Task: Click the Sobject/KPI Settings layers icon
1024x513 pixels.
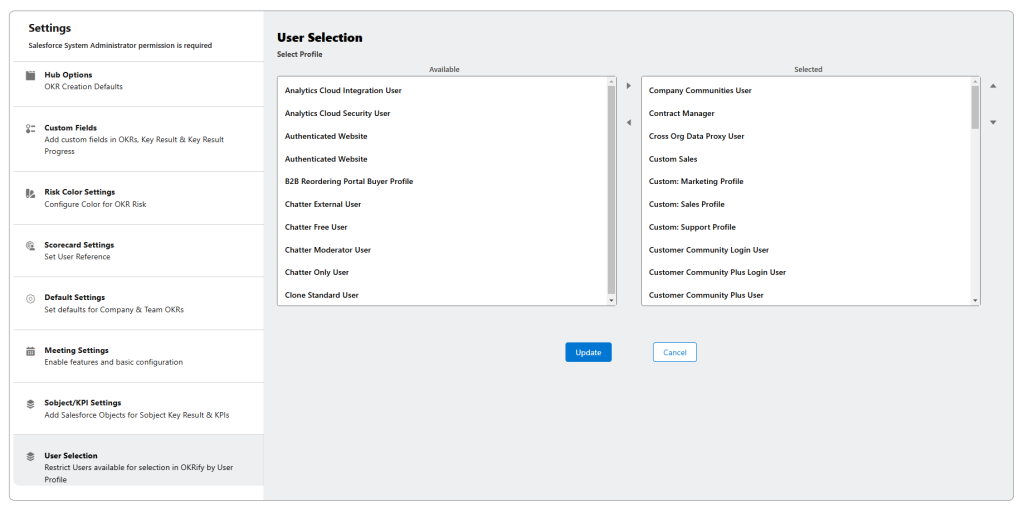Action: (x=30, y=403)
